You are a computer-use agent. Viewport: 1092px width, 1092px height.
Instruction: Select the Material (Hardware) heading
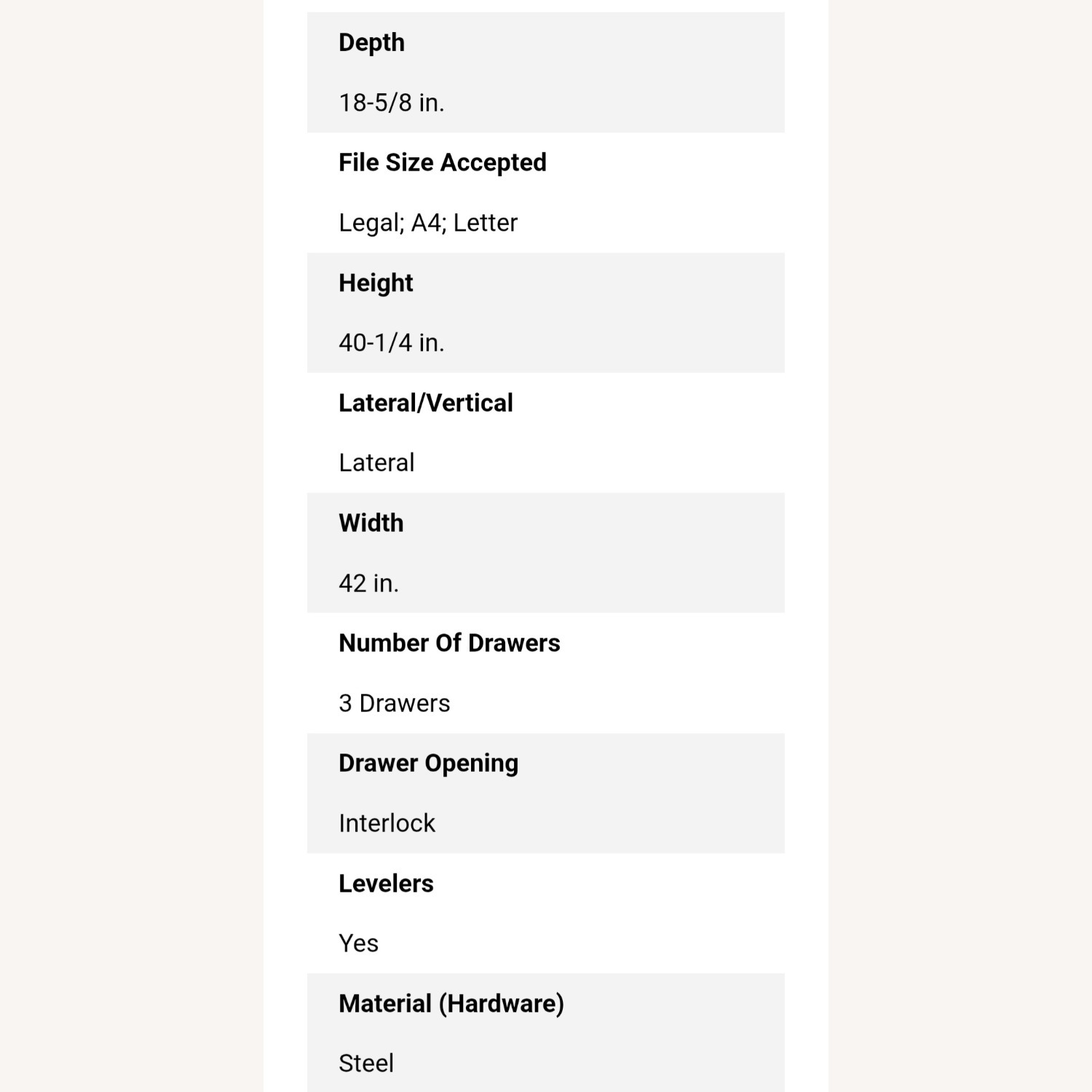point(451,1004)
